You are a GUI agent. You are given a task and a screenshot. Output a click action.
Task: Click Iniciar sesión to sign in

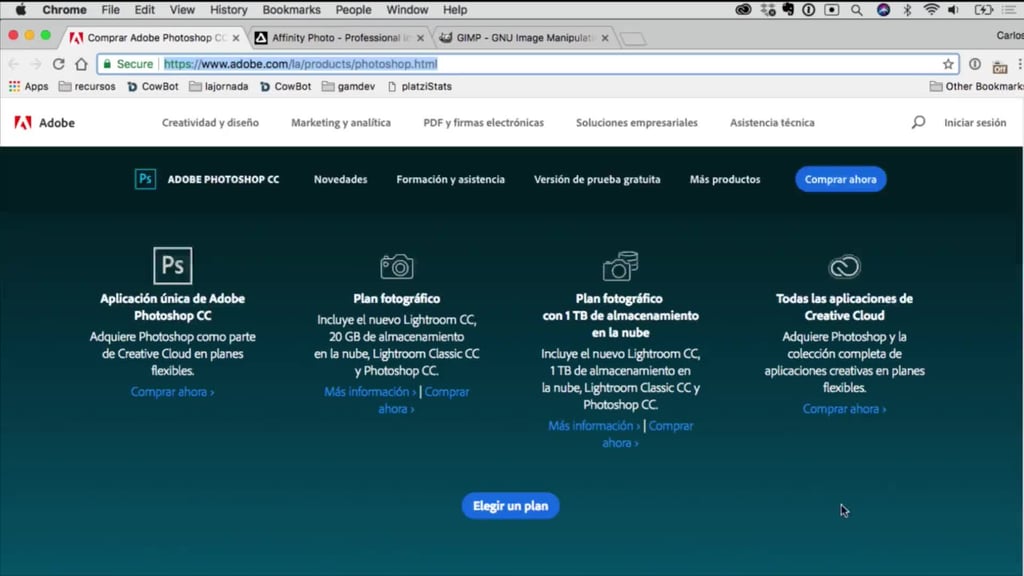[975, 123]
